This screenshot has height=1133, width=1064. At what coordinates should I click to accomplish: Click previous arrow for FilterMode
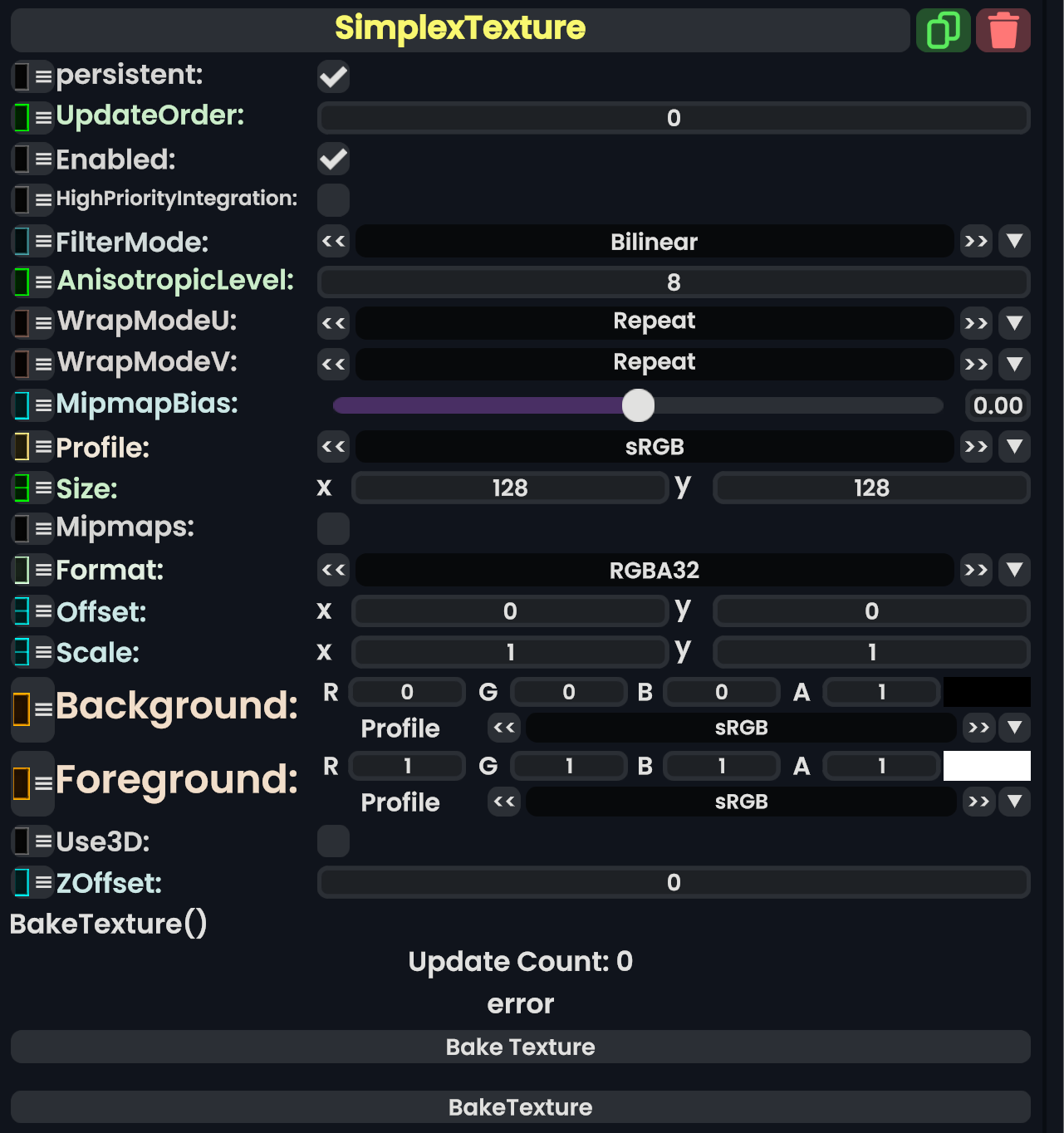(x=333, y=242)
